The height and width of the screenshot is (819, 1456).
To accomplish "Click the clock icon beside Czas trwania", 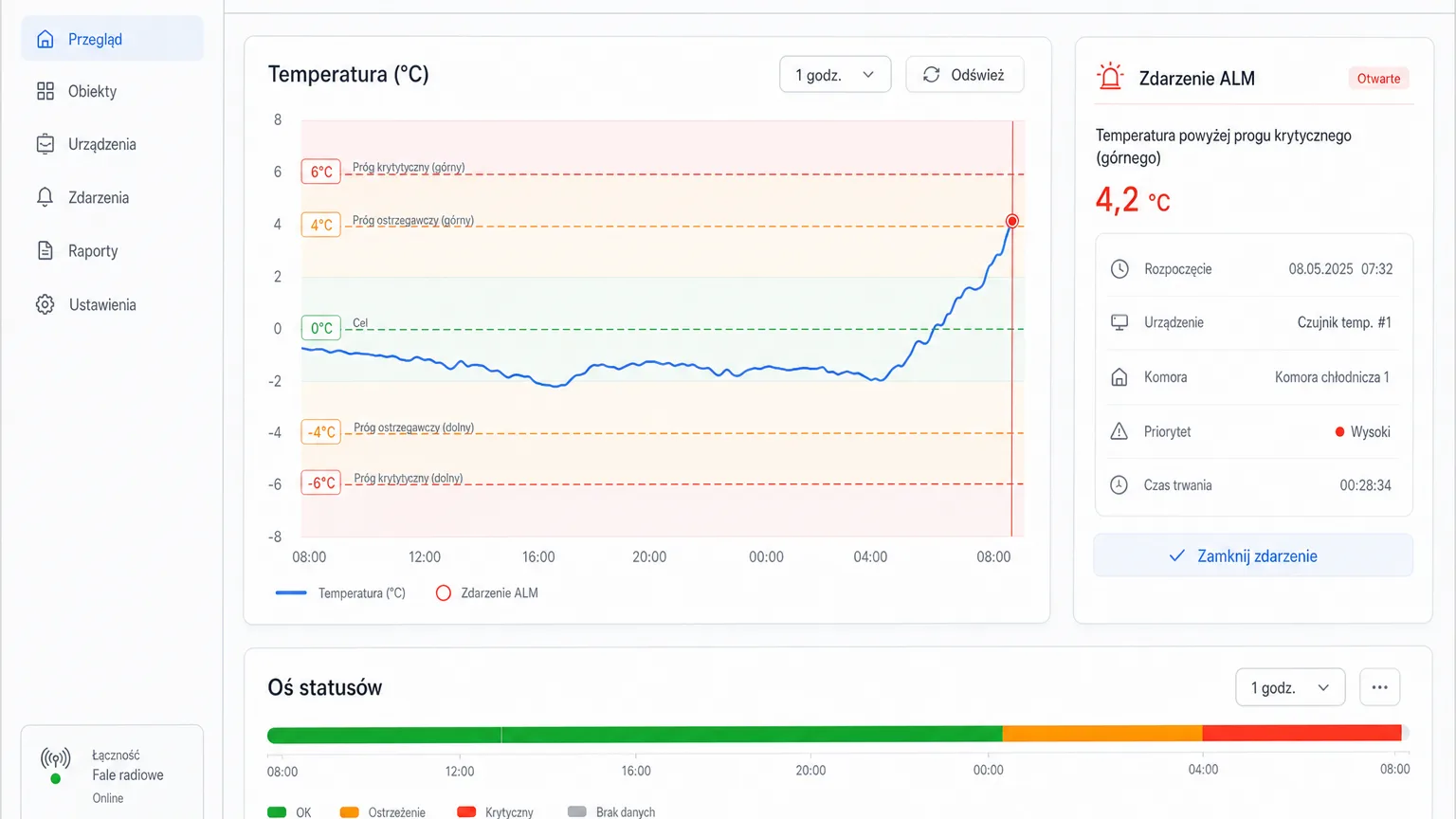I will (1119, 484).
